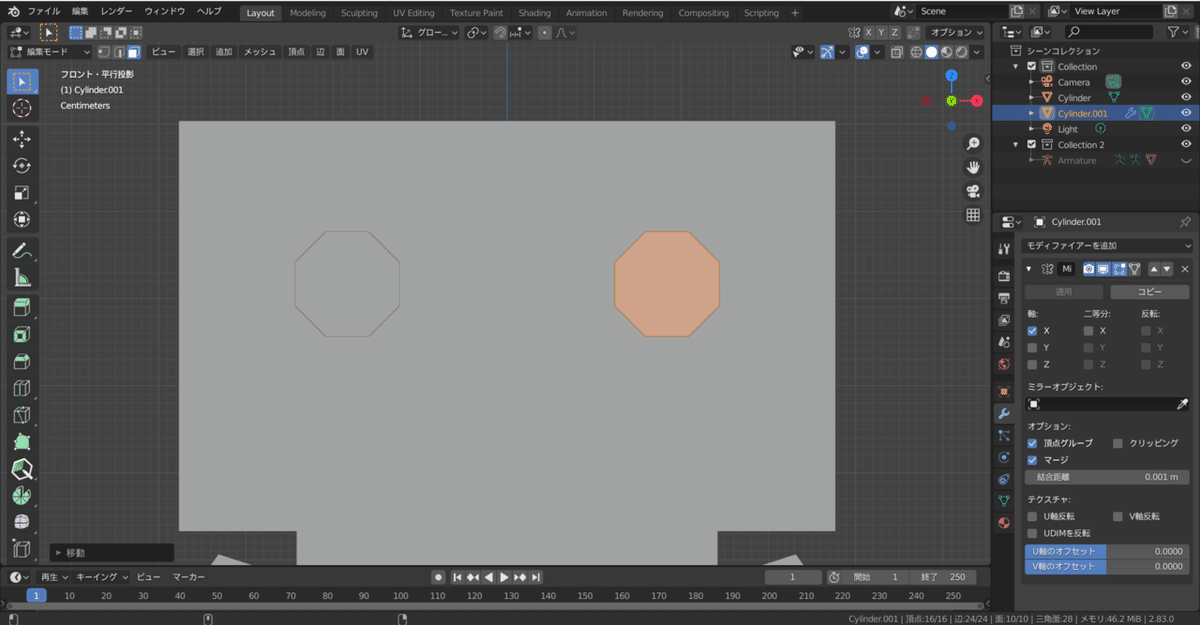Screen dimensions: 1200x625
Task: Open the Add Modifier (モディファイアーを追加) dropdown
Action: [x=1108, y=245]
